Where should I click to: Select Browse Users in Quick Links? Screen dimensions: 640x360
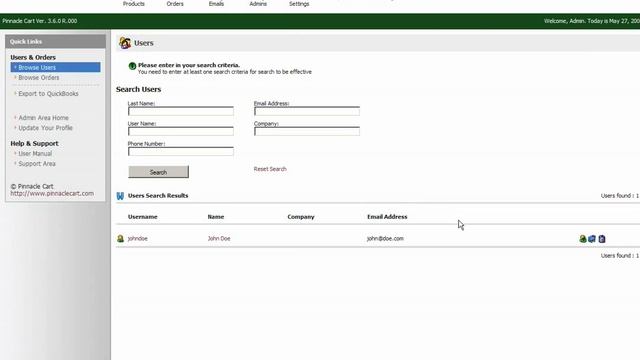tap(56, 67)
